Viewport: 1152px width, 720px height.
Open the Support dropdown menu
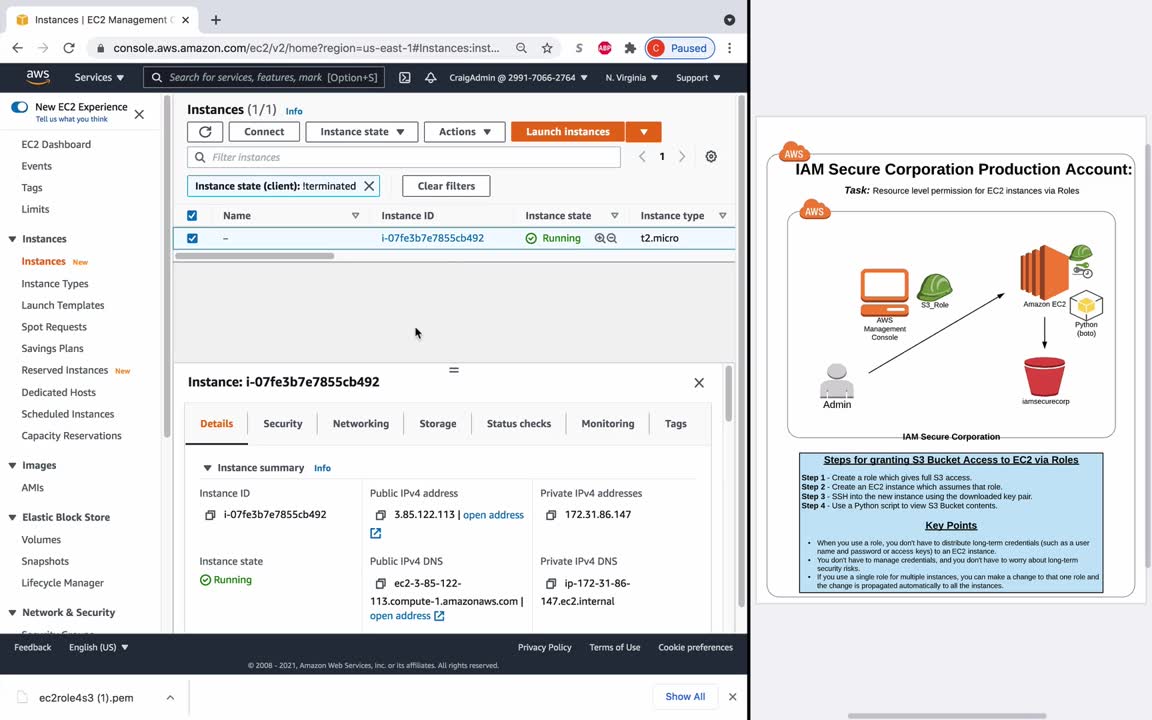pyautogui.click(x=698, y=77)
